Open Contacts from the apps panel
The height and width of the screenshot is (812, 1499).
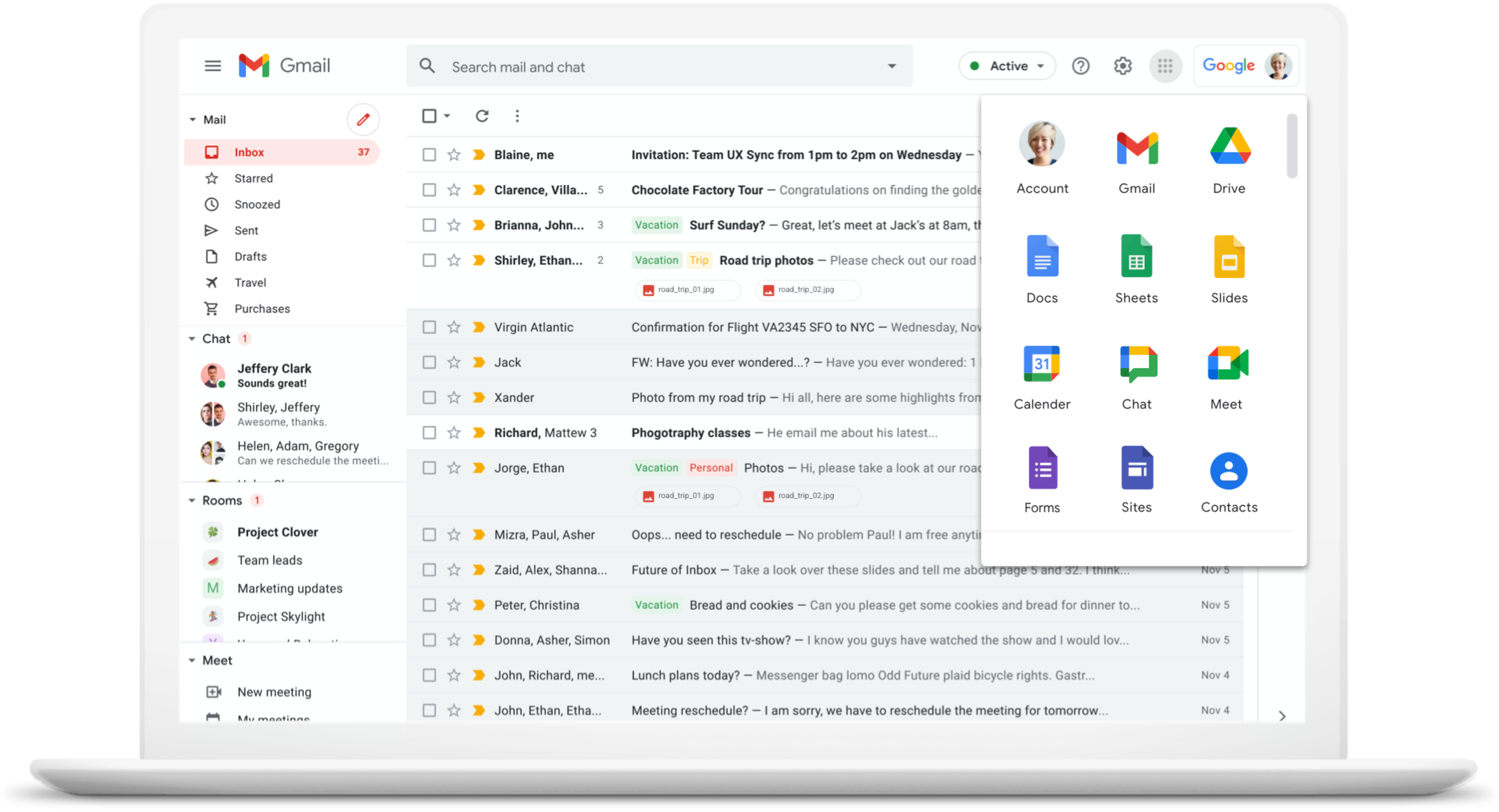[x=1229, y=482]
